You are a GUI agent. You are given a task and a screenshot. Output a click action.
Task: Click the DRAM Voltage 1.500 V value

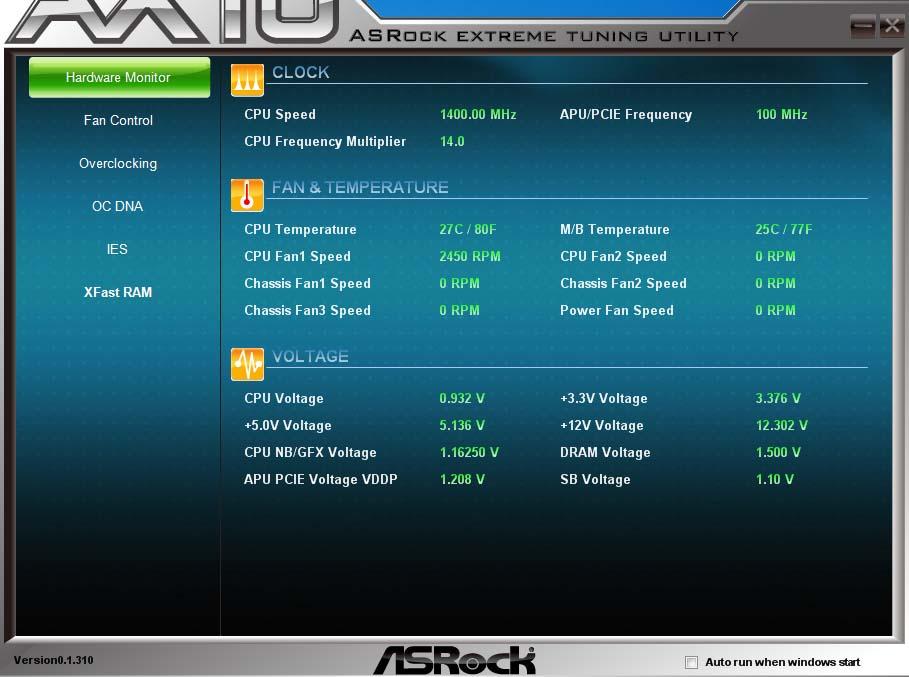coord(778,452)
